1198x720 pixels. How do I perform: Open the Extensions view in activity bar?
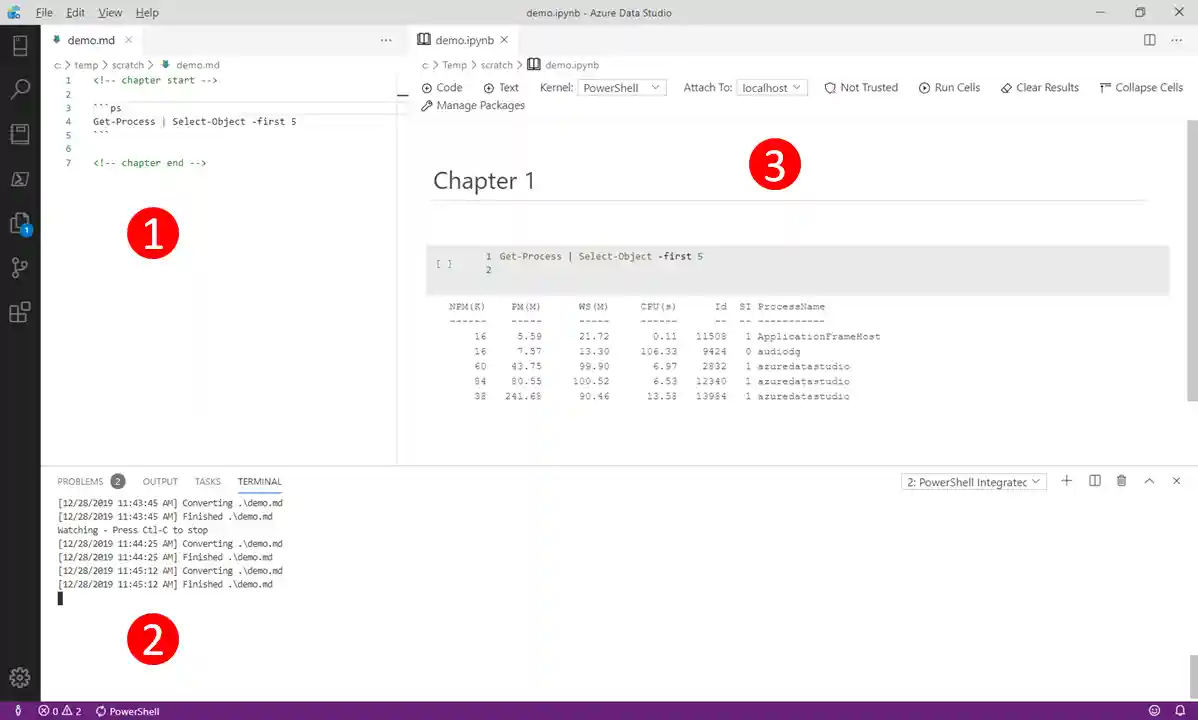click(x=20, y=312)
